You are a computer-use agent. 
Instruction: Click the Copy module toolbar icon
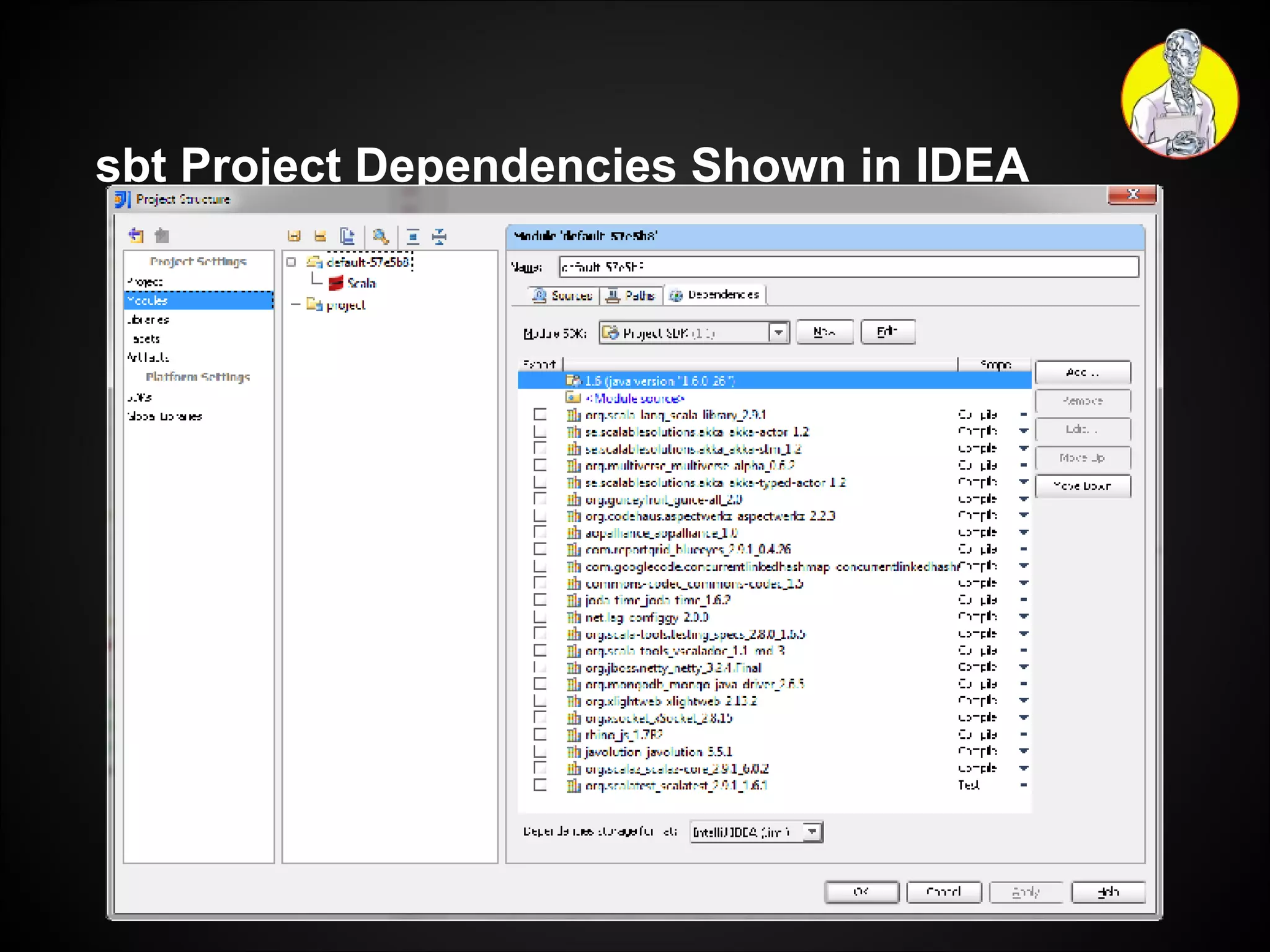click(x=347, y=236)
